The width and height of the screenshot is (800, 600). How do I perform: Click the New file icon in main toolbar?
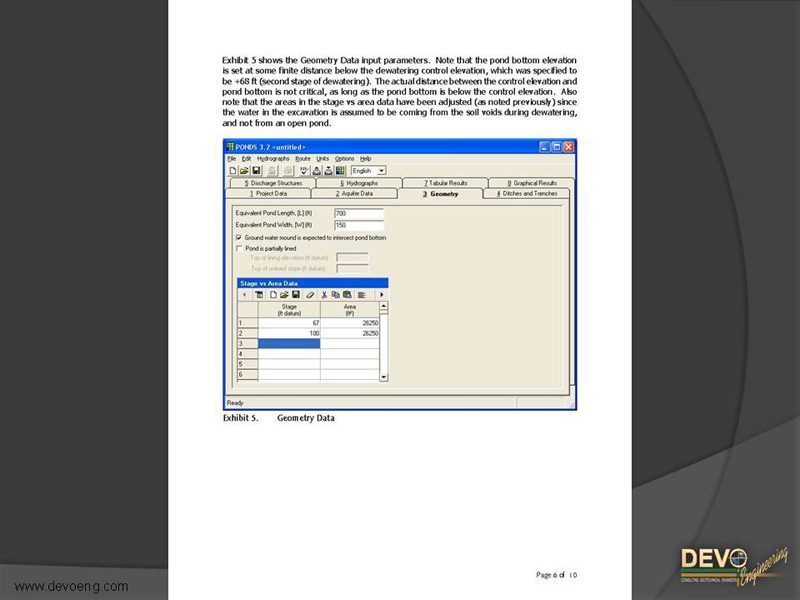click(232, 171)
